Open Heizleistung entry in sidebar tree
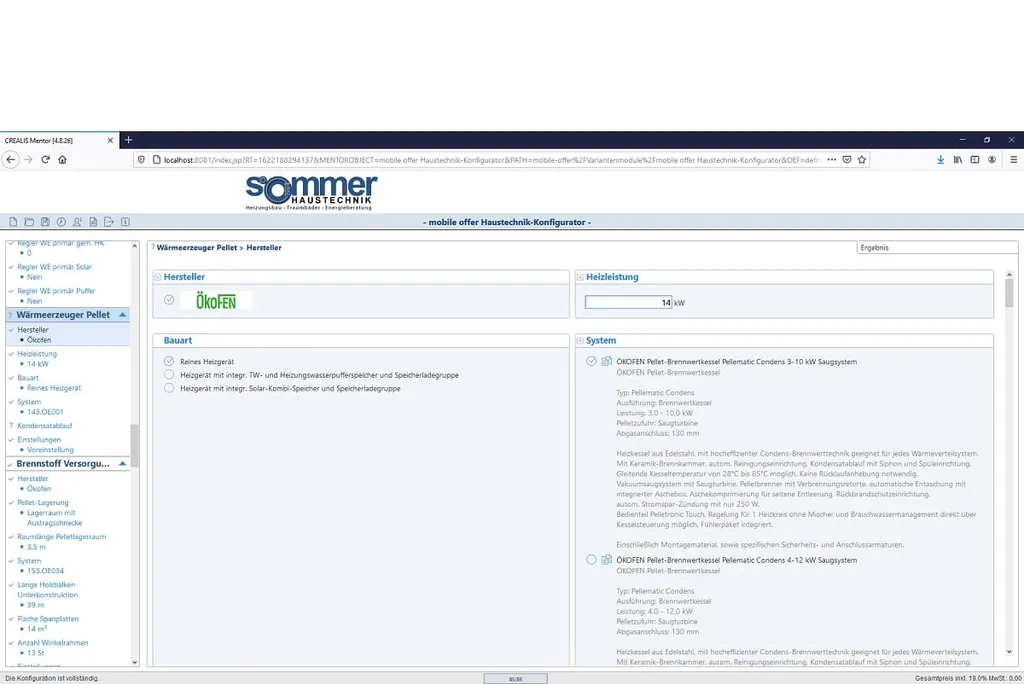Image resolution: width=1024 pixels, height=684 pixels. tap(37, 354)
